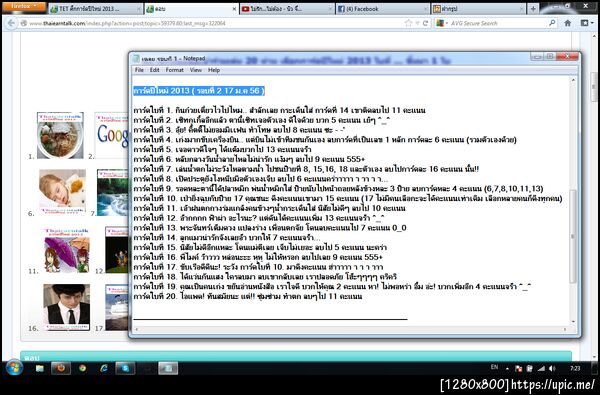Viewport: 600px width, 395px height.
Task: Click Notepad horizontal scroll right arrow
Action: point(565,329)
